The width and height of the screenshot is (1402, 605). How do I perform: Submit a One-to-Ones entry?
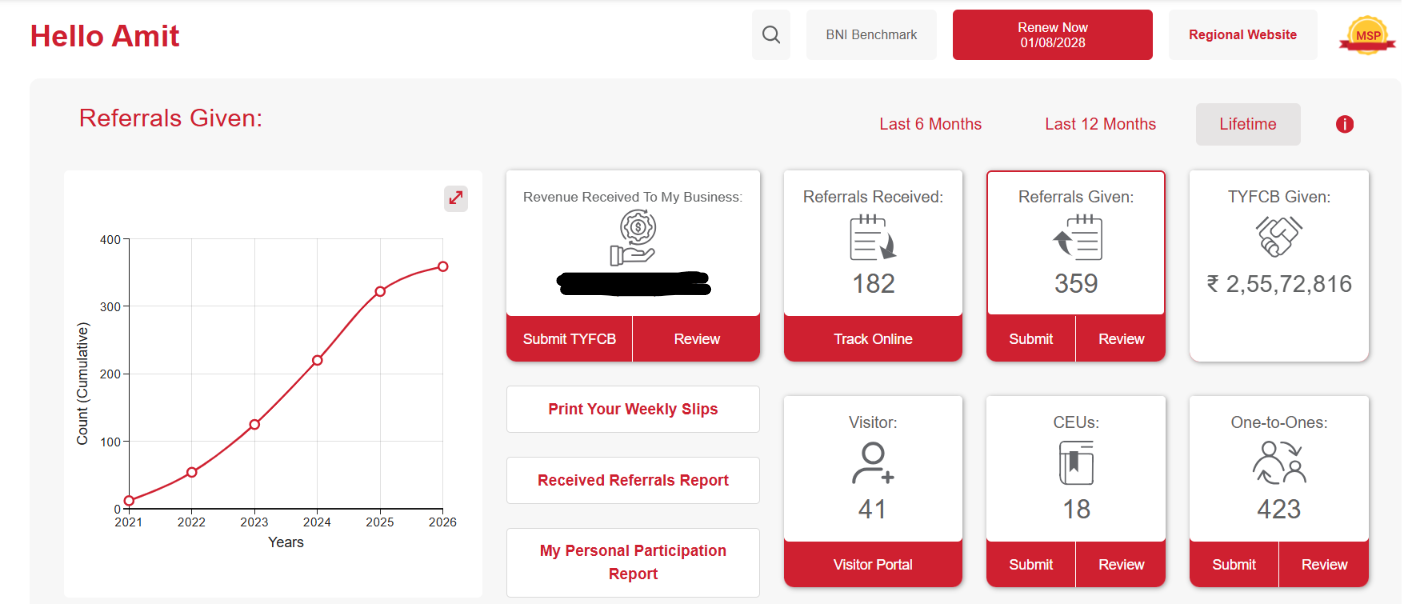pyautogui.click(x=1234, y=564)
